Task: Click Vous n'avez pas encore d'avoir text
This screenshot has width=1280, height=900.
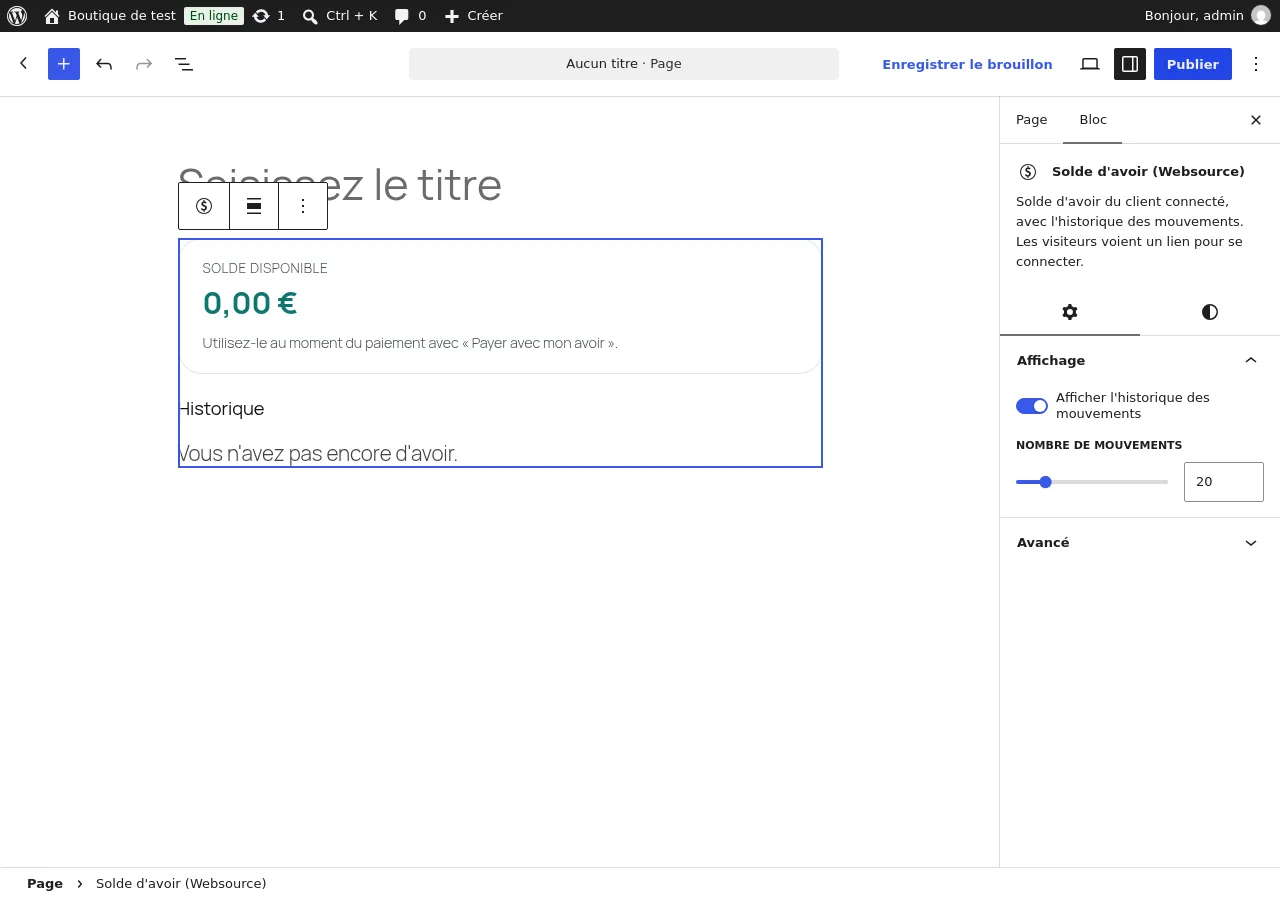Action: tap(318, 454)
